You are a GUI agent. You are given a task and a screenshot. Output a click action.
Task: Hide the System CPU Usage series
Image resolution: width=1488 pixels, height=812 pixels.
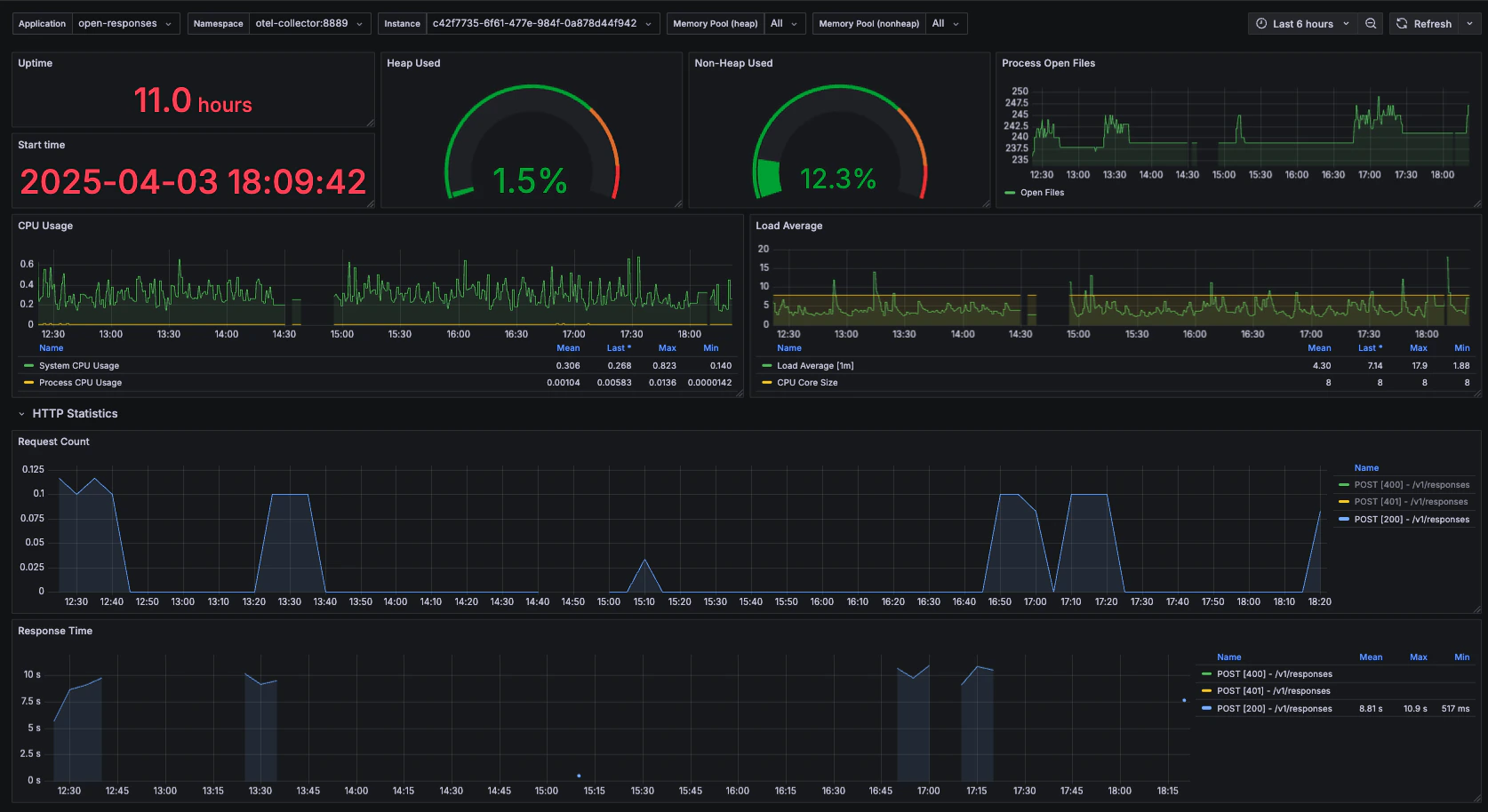point(77,365)
